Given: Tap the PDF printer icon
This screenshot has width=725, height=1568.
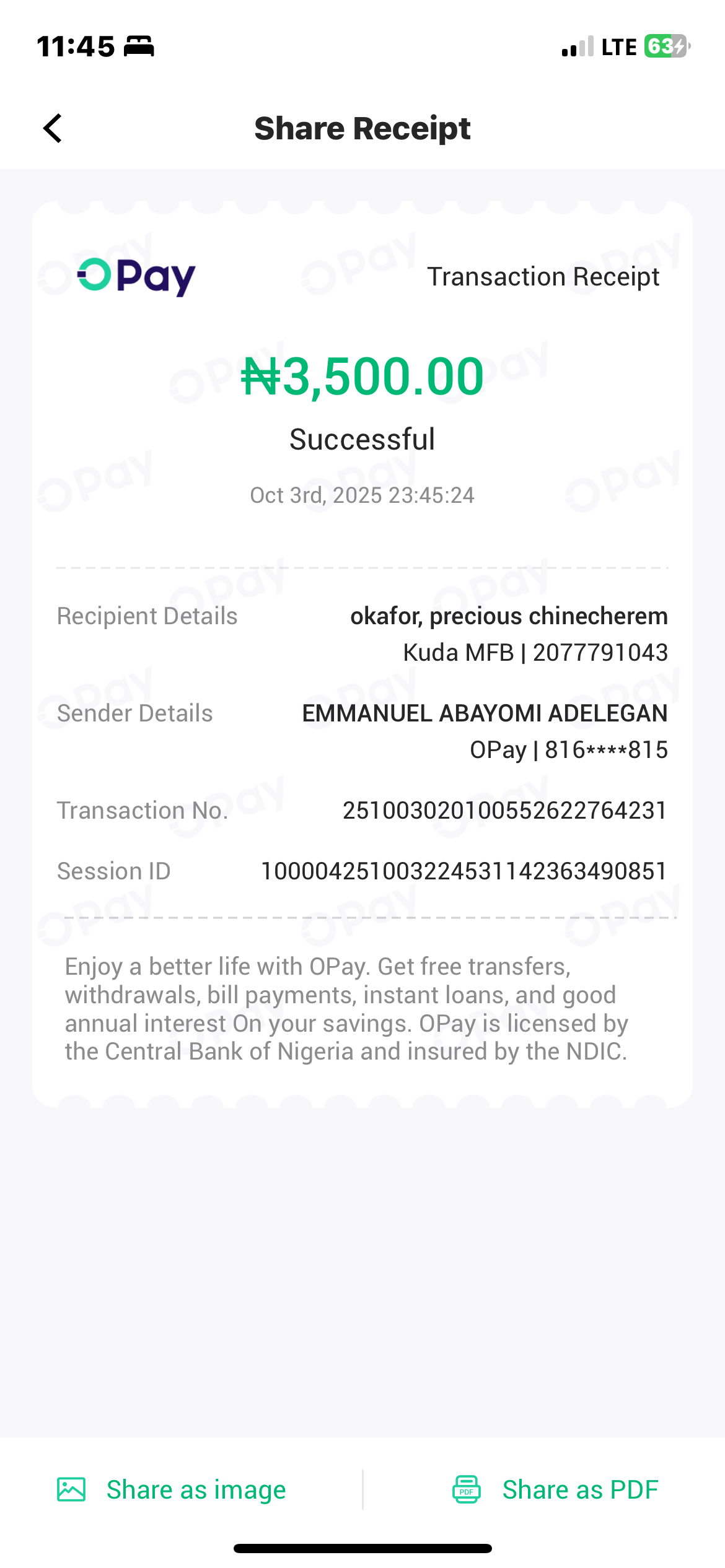Looking at the screenshot, I should point(467,1489).
